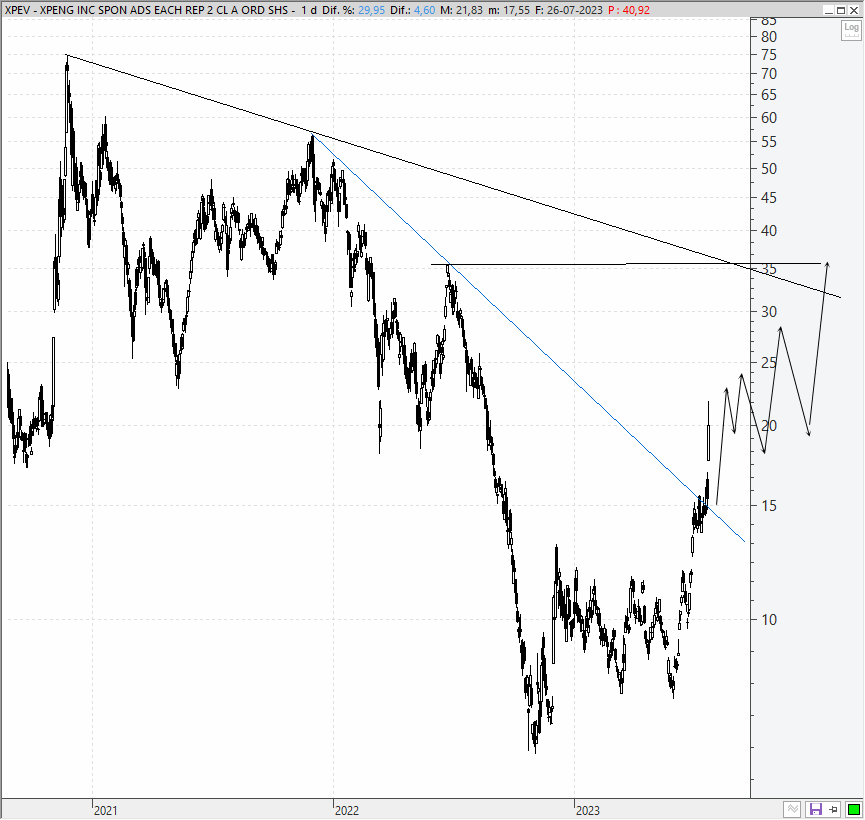
Task: Close the XPEV chart window
Action: (853, 10)
